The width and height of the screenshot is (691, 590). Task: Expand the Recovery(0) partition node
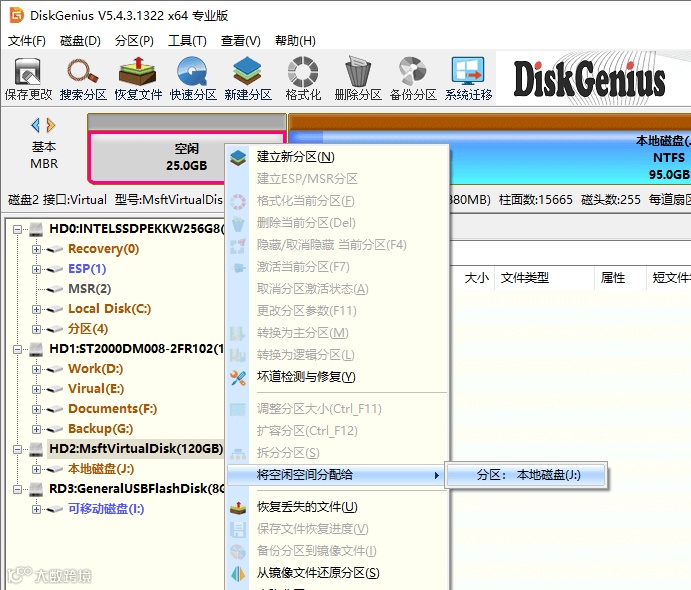(36, 249)
